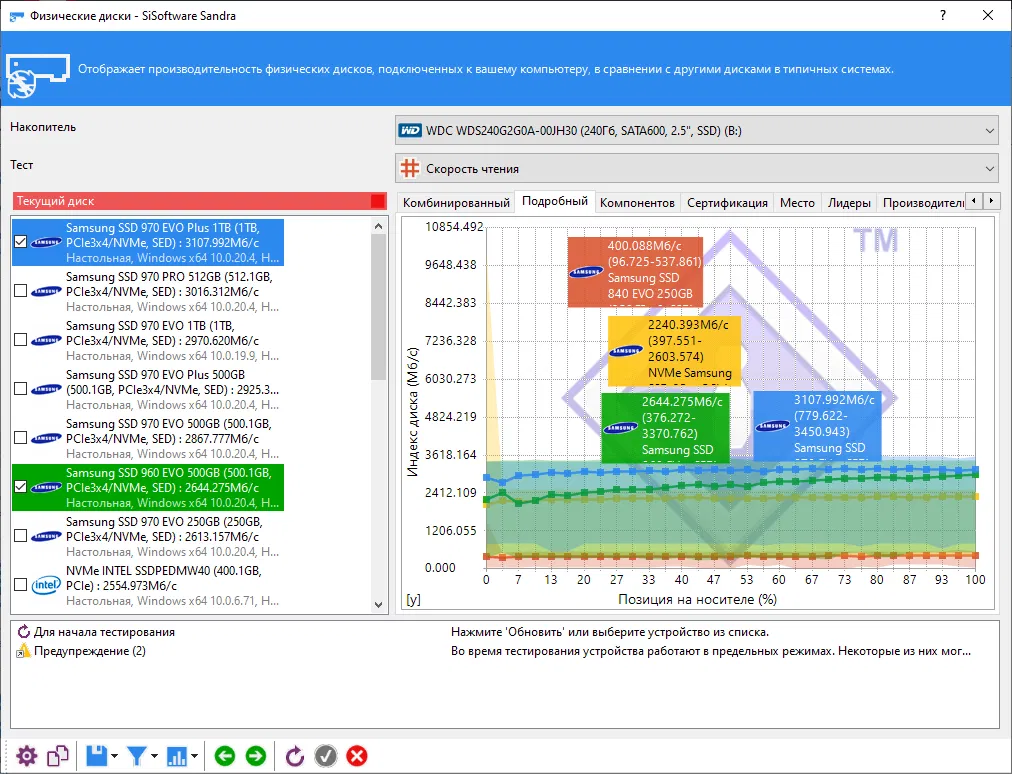This screenshot has width=1012, height=774.
Task: Open the Лидеры tab
Action: point(849,203)
